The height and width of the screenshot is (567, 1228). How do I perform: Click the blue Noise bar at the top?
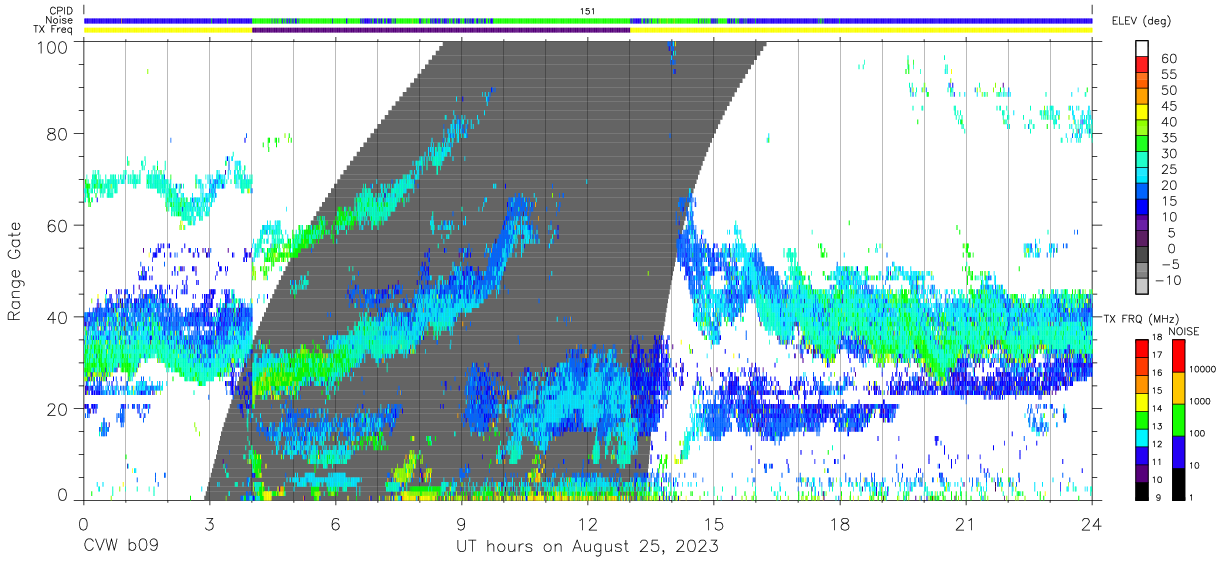(588, 20)
